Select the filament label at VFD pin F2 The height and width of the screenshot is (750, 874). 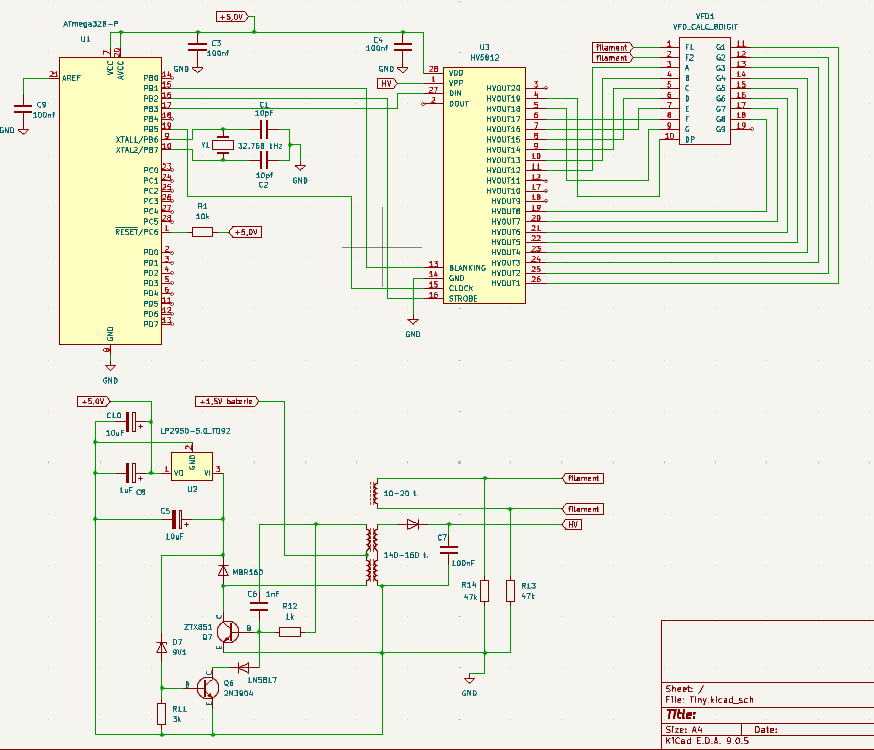coord(613,58)
